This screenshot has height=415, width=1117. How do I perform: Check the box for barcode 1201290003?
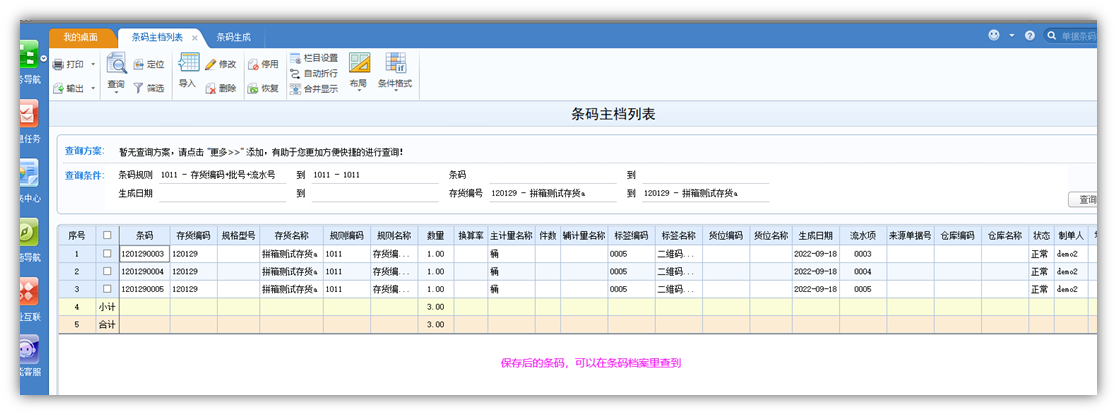(107, 253)
